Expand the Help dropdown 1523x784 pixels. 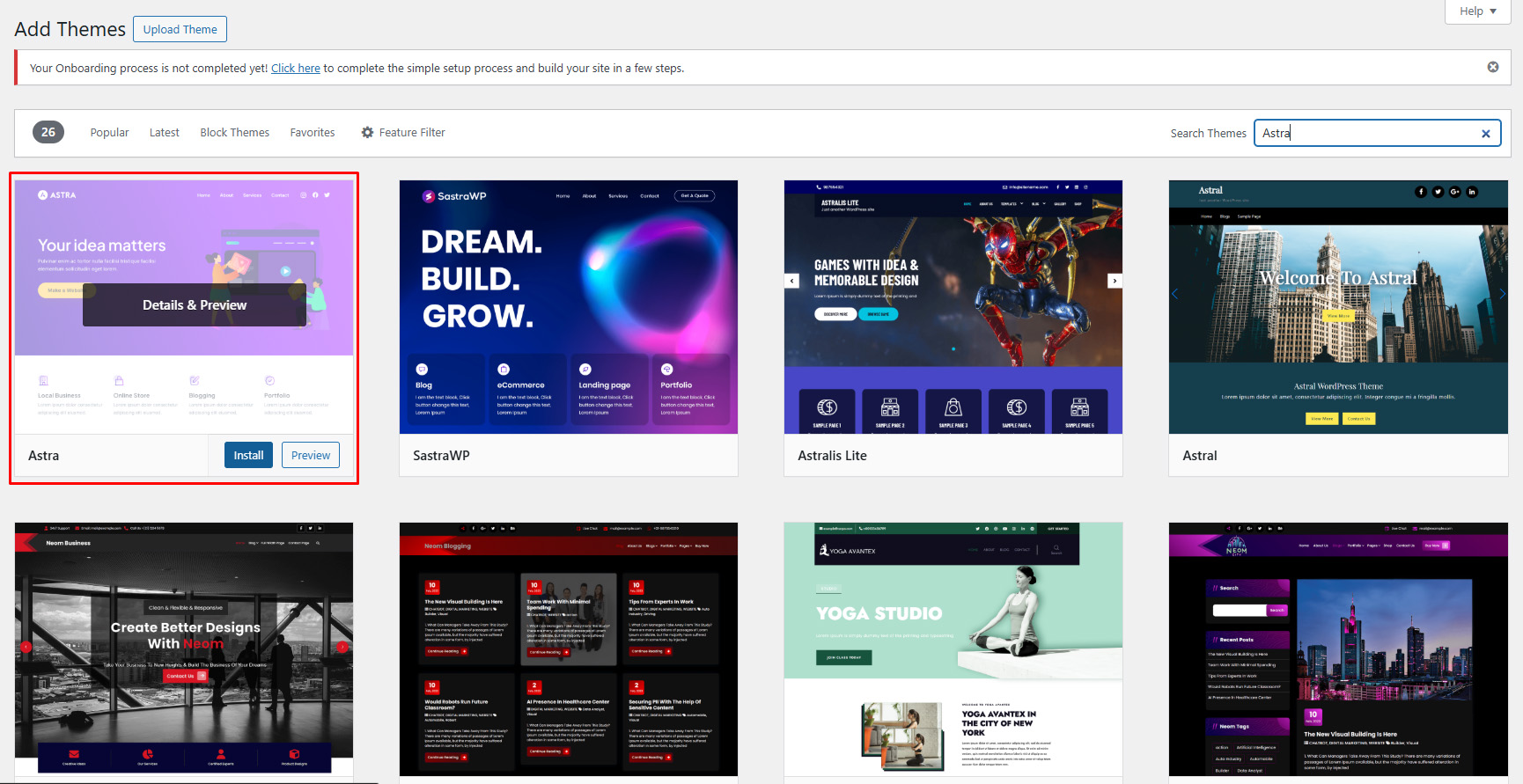1478,11
